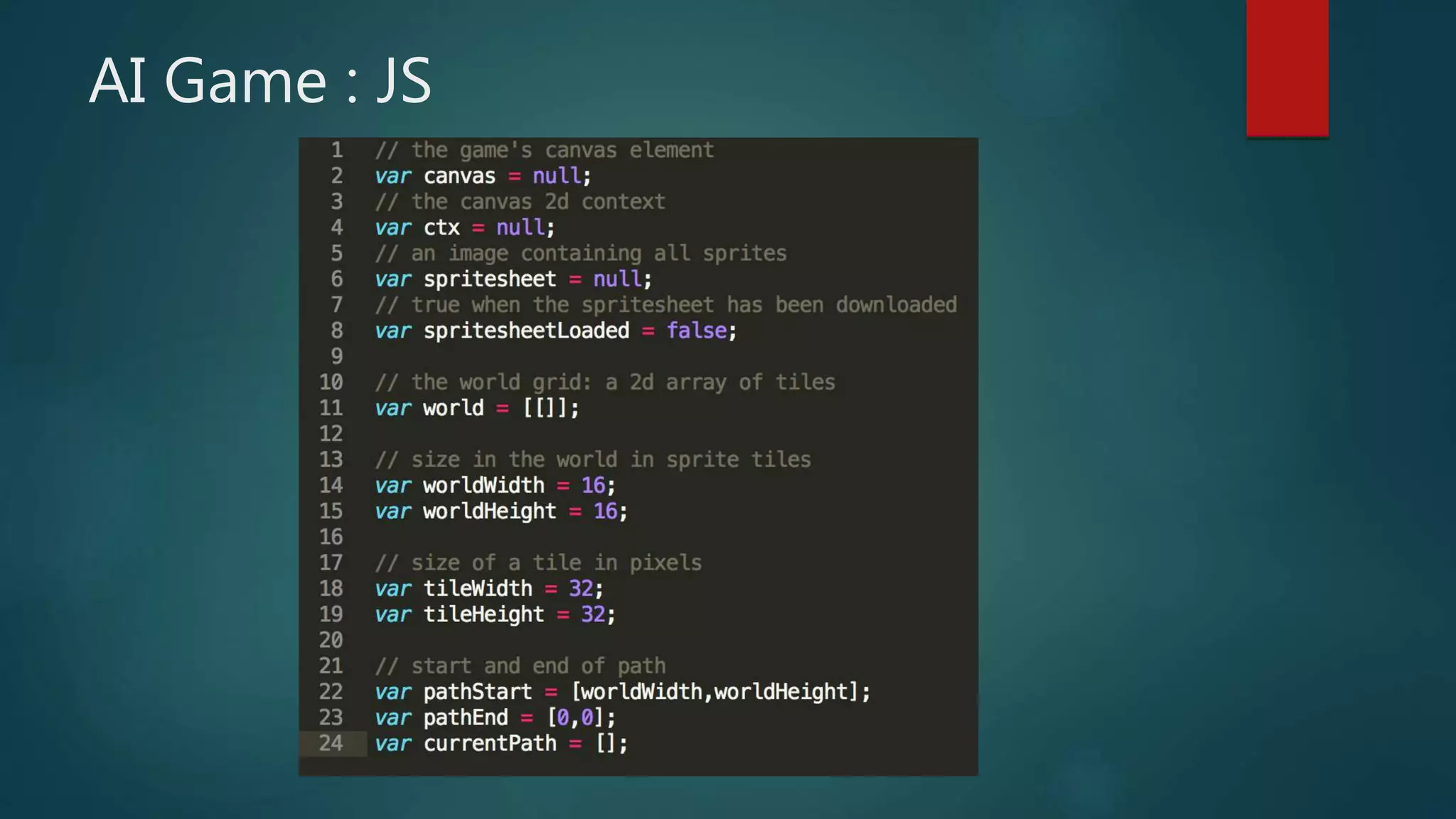Viewport: 1456px width, 819px height.
Task: Click line number 12 on empty line
Action: click(331, 434)
